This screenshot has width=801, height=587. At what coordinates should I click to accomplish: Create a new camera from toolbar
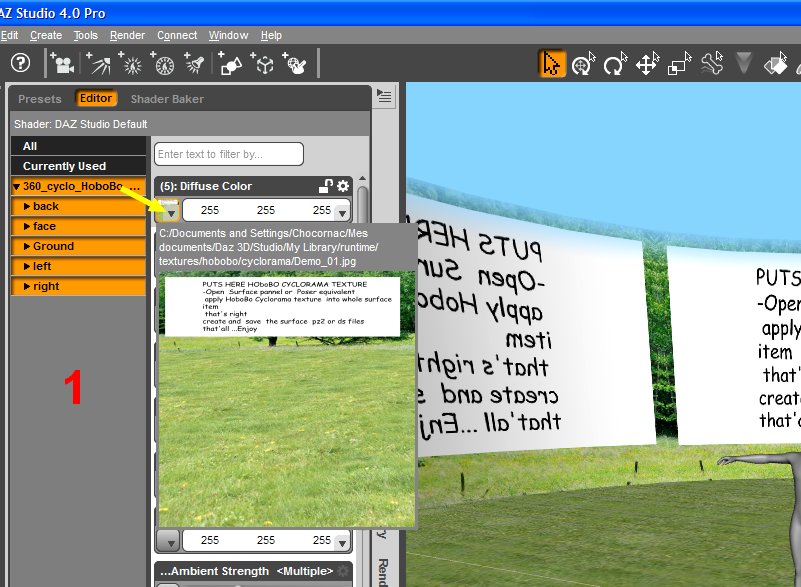click(62, 64)
